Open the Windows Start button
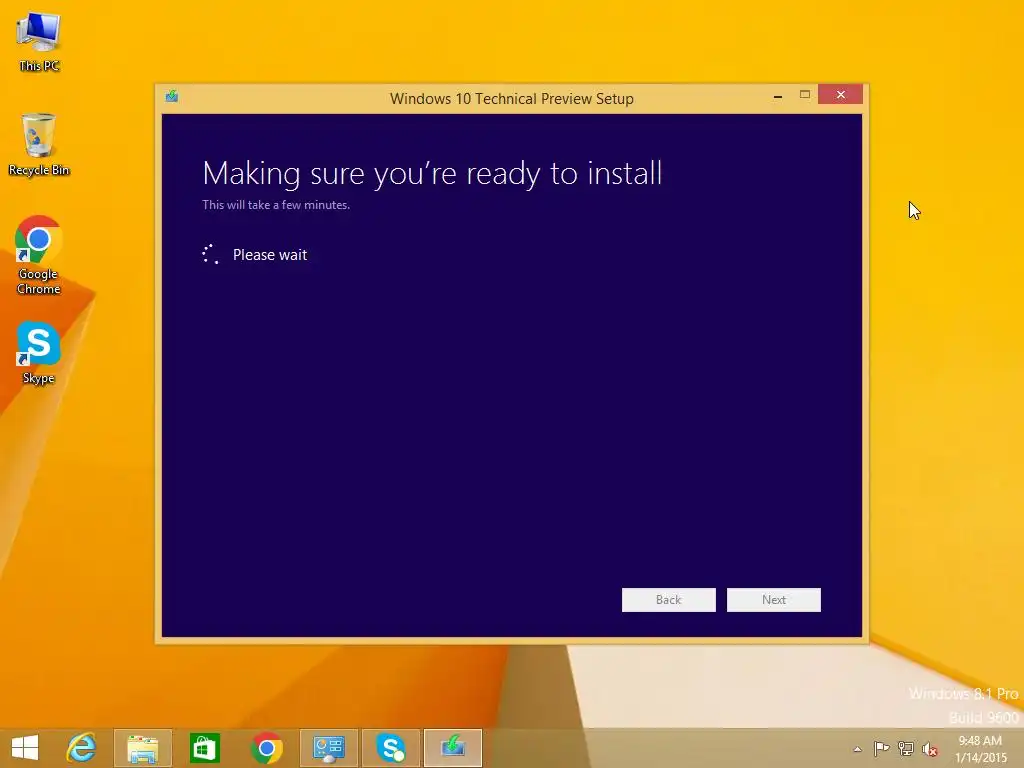The width and height of the screenshot is (1024, 768). tap(25, 748)
